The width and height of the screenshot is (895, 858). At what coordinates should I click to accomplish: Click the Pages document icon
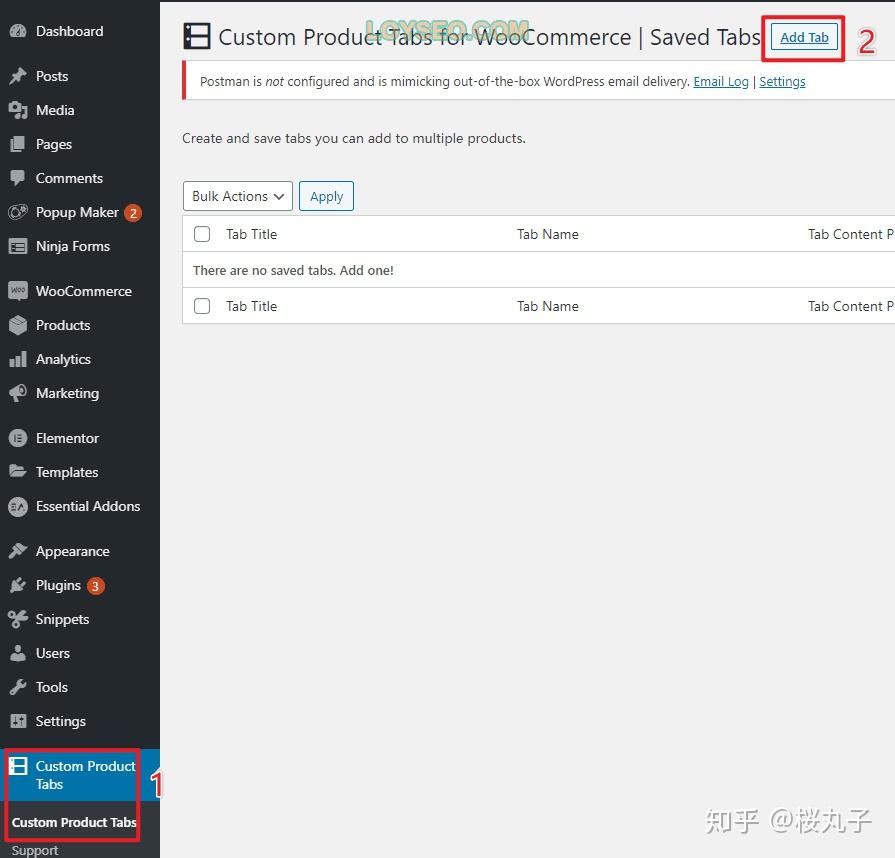[x=18, y=144]
